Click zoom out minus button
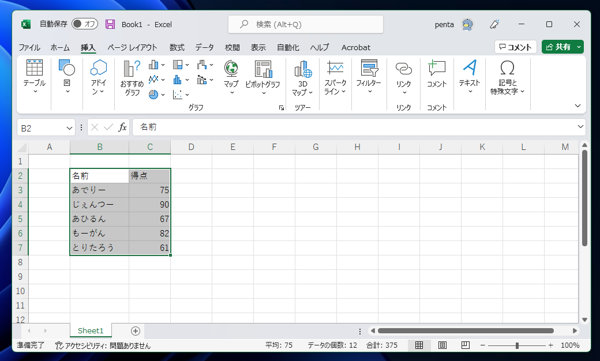 pyautogui.click(x=483, y=345)
